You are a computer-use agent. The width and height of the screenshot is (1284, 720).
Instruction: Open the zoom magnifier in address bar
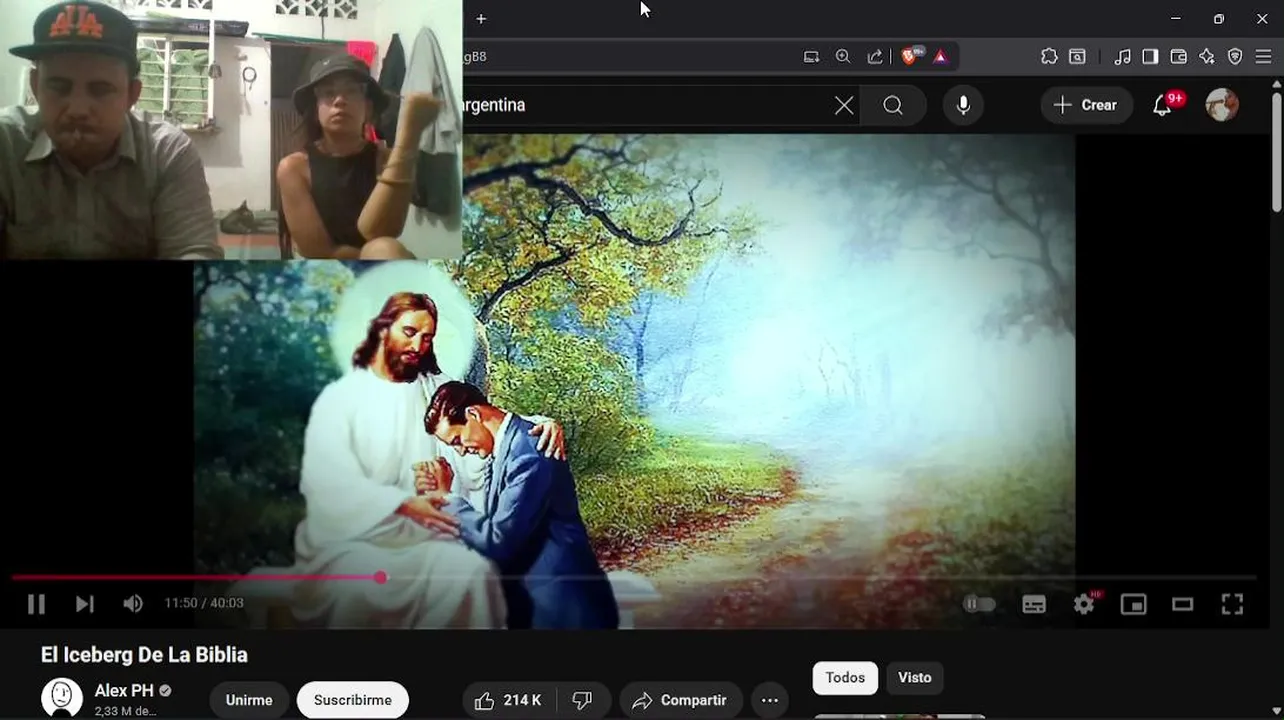(x=843, y=57)
